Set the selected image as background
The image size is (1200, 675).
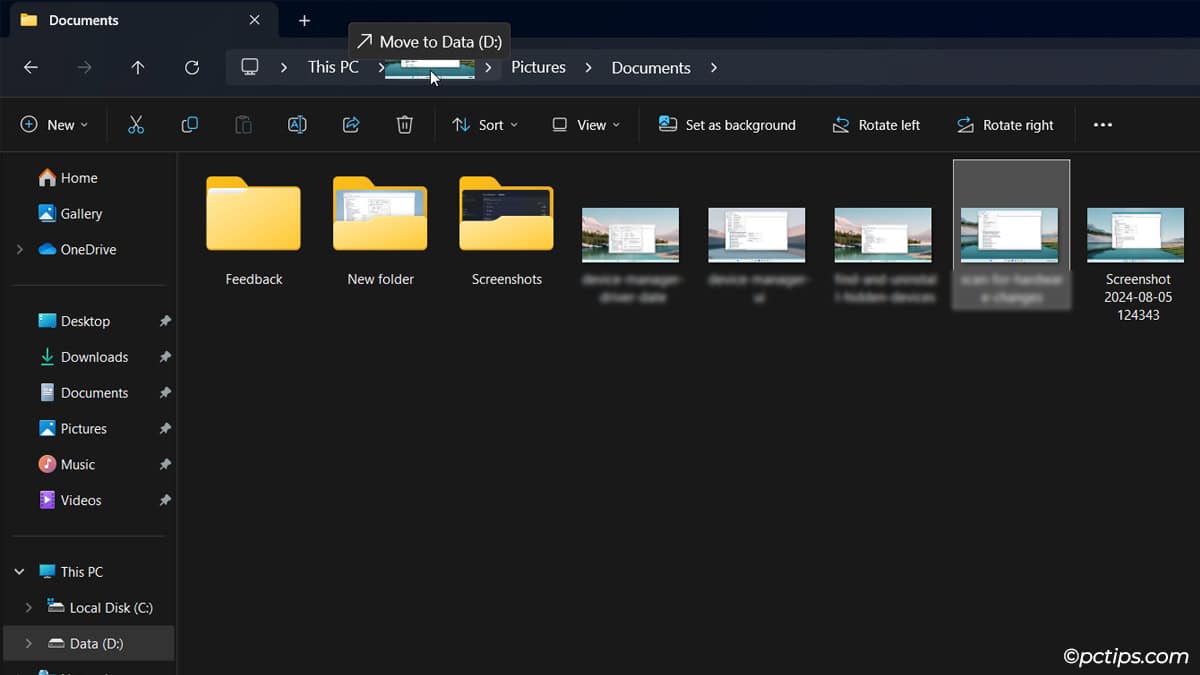click(727, 124)
